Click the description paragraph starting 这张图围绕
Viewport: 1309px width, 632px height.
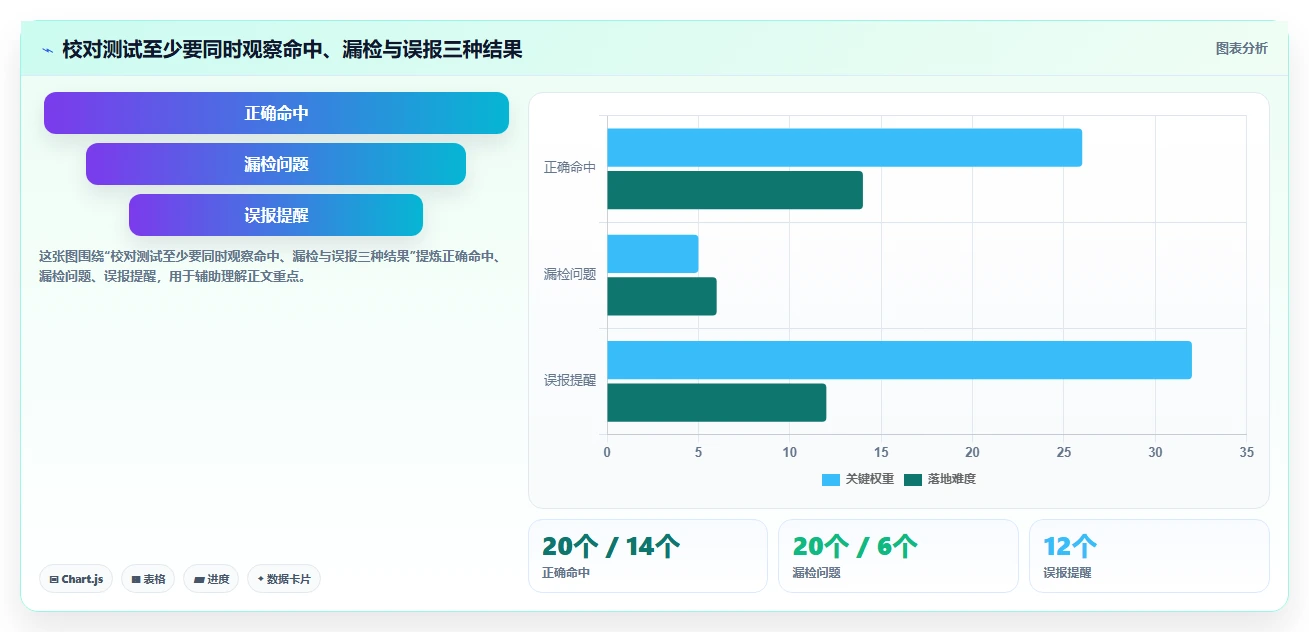pos(270,266)
